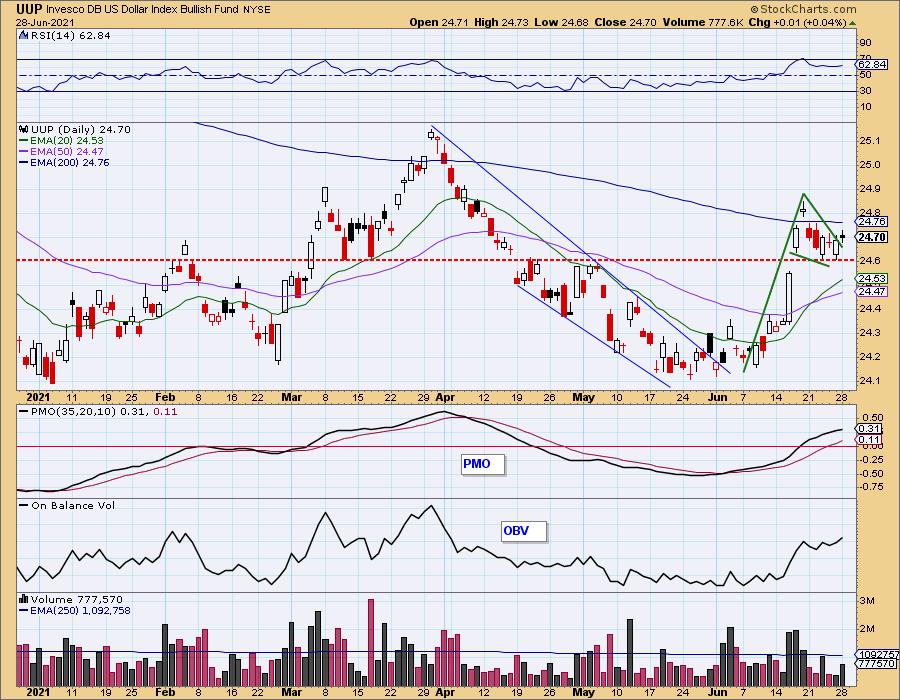This screenshot has height=700, width=900.
Task: Click the Apr month label under the price panel
Action: click(x=445, y=397)
